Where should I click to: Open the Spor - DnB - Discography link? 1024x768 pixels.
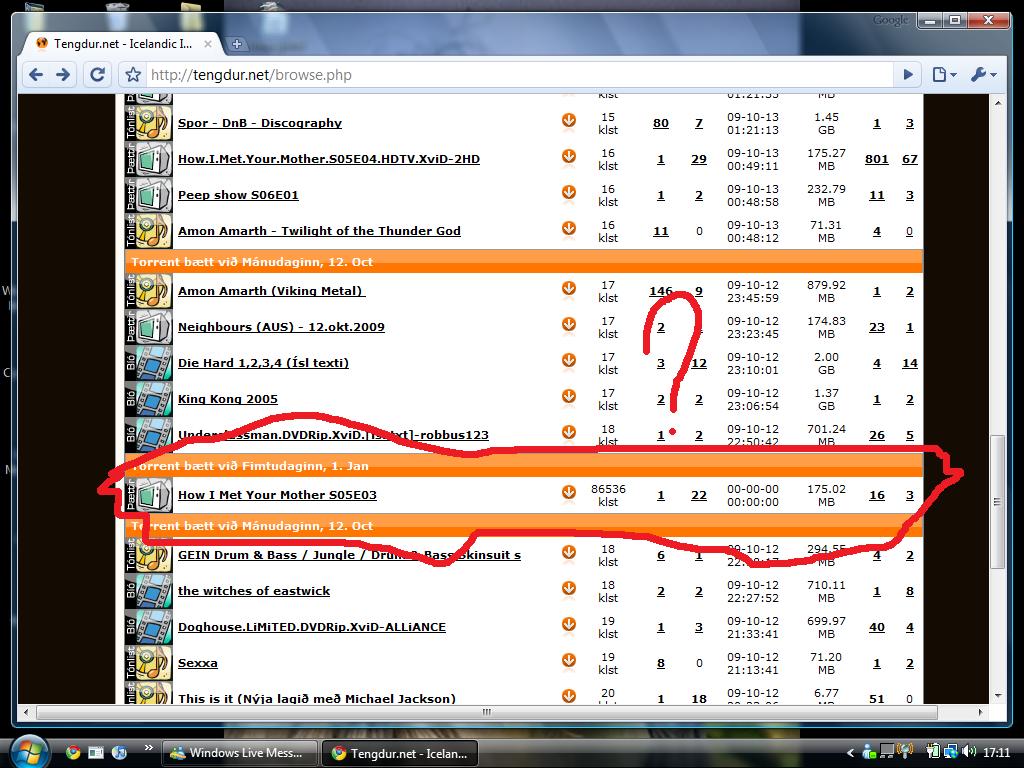pos(260,123)
